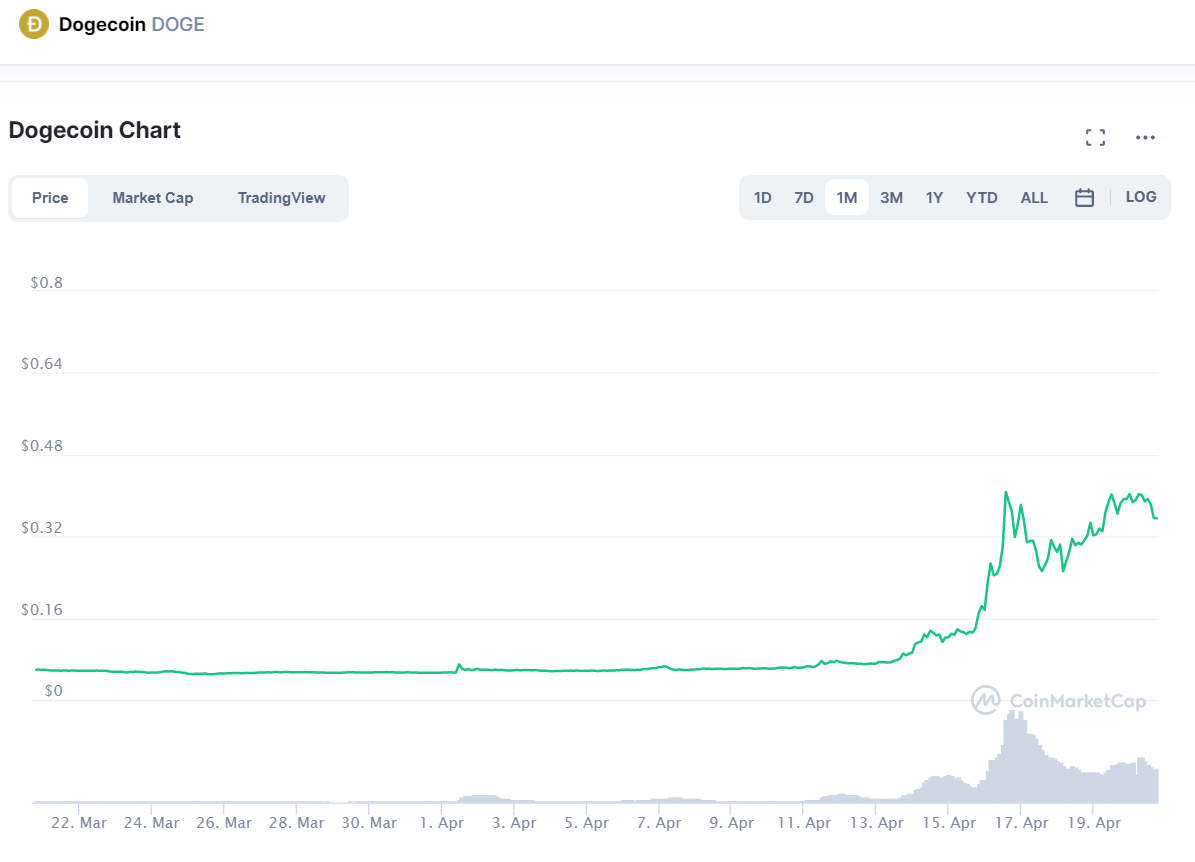Click the 1. Apr date label
This screenshot has height=862, width=1195.
(x=442, y=823)
